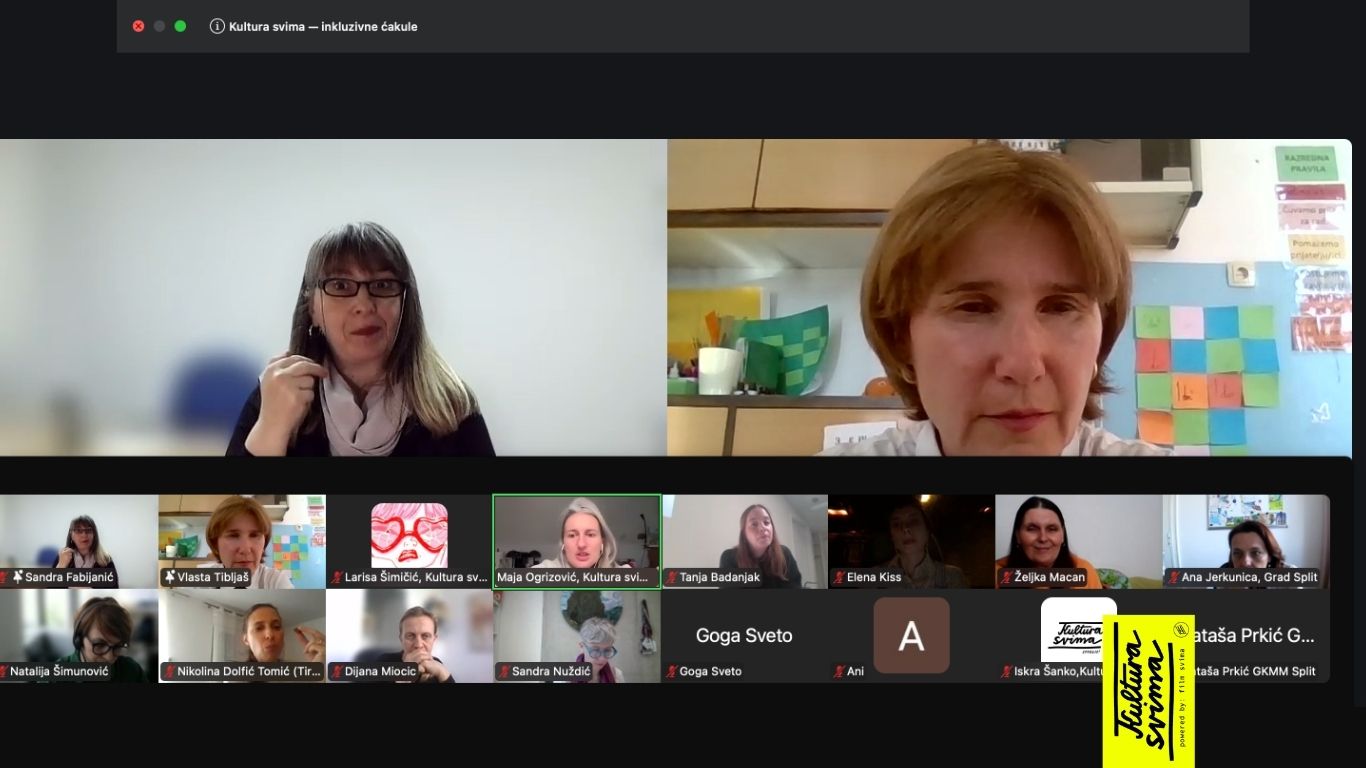Click muted mic icon on Sandra Nuždić

(x=504, y=671)
